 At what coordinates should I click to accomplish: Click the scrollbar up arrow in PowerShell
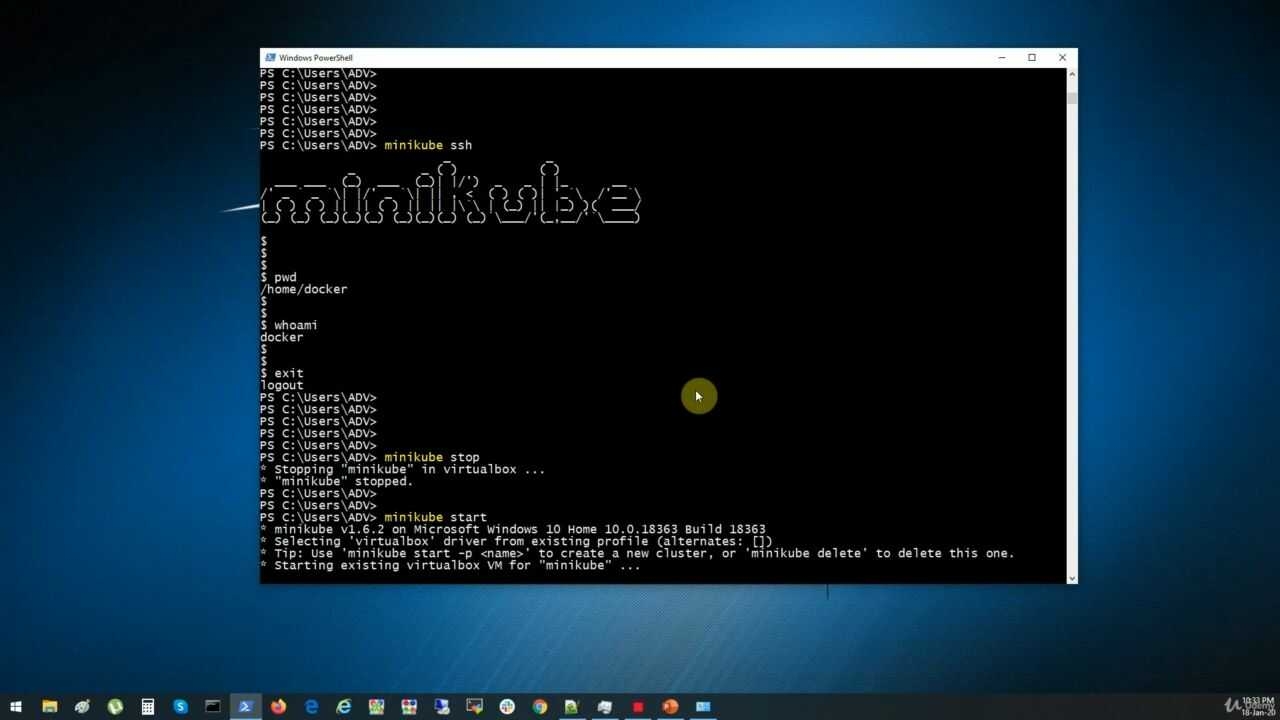pos(1072,74)
